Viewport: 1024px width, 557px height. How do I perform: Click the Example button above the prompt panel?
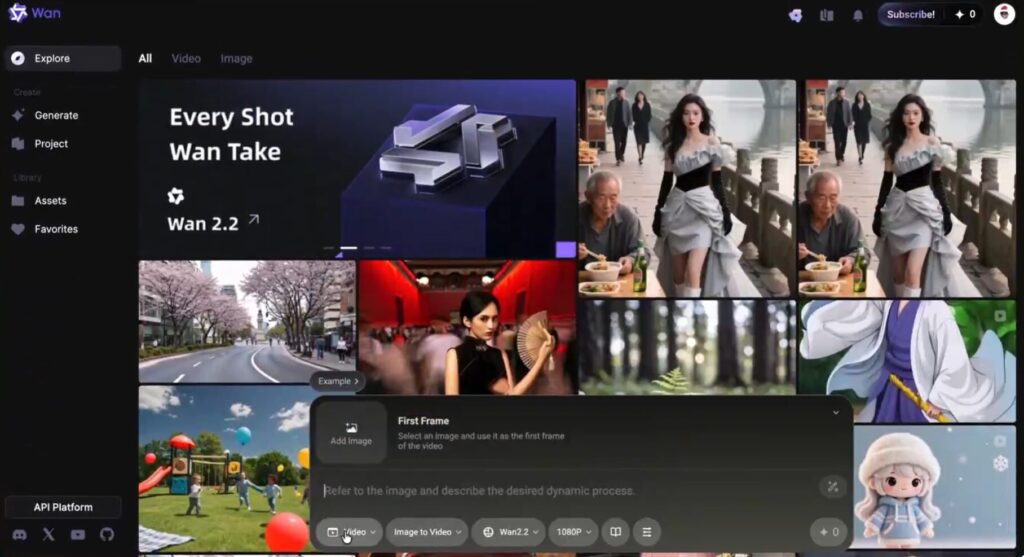(x=338, y=381)
